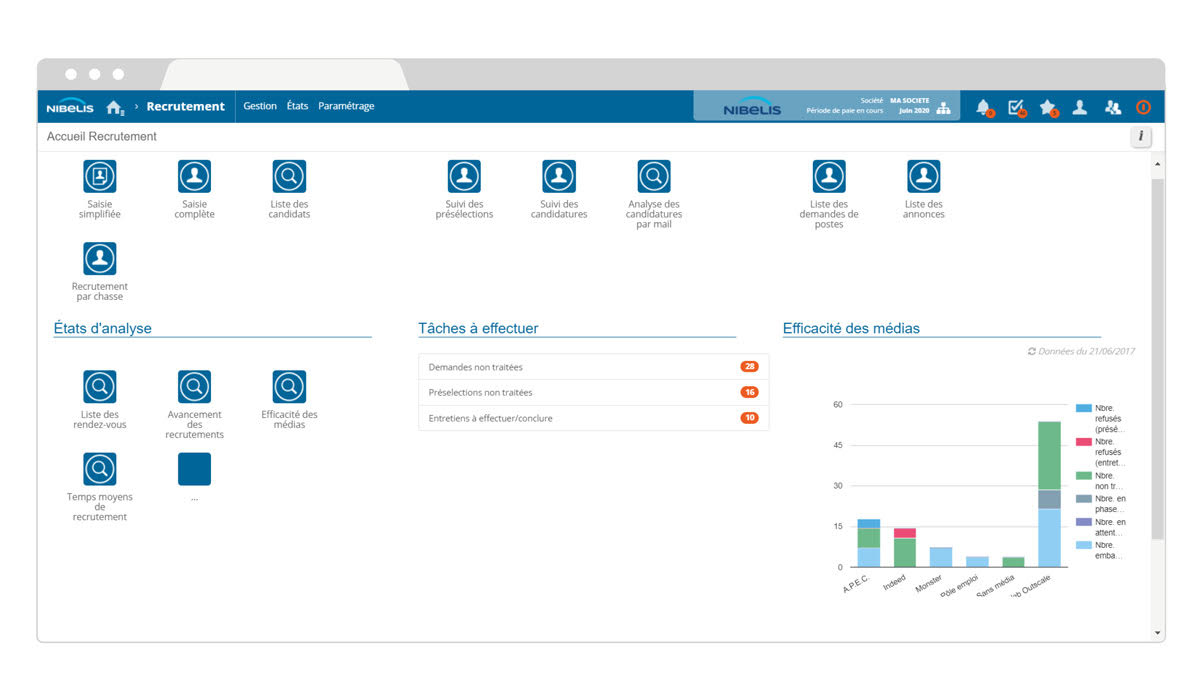The width and height of the screenshot is (1200, 700).
Task: Click scrollbar up arrow
Action: [x=1158, y=163]
